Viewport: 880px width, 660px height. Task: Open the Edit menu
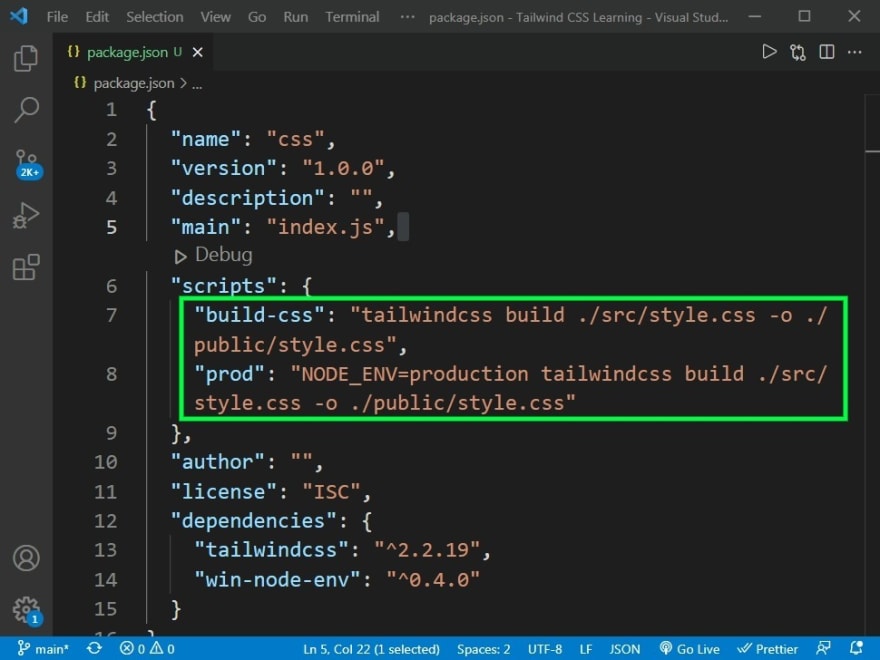point(97,17)
